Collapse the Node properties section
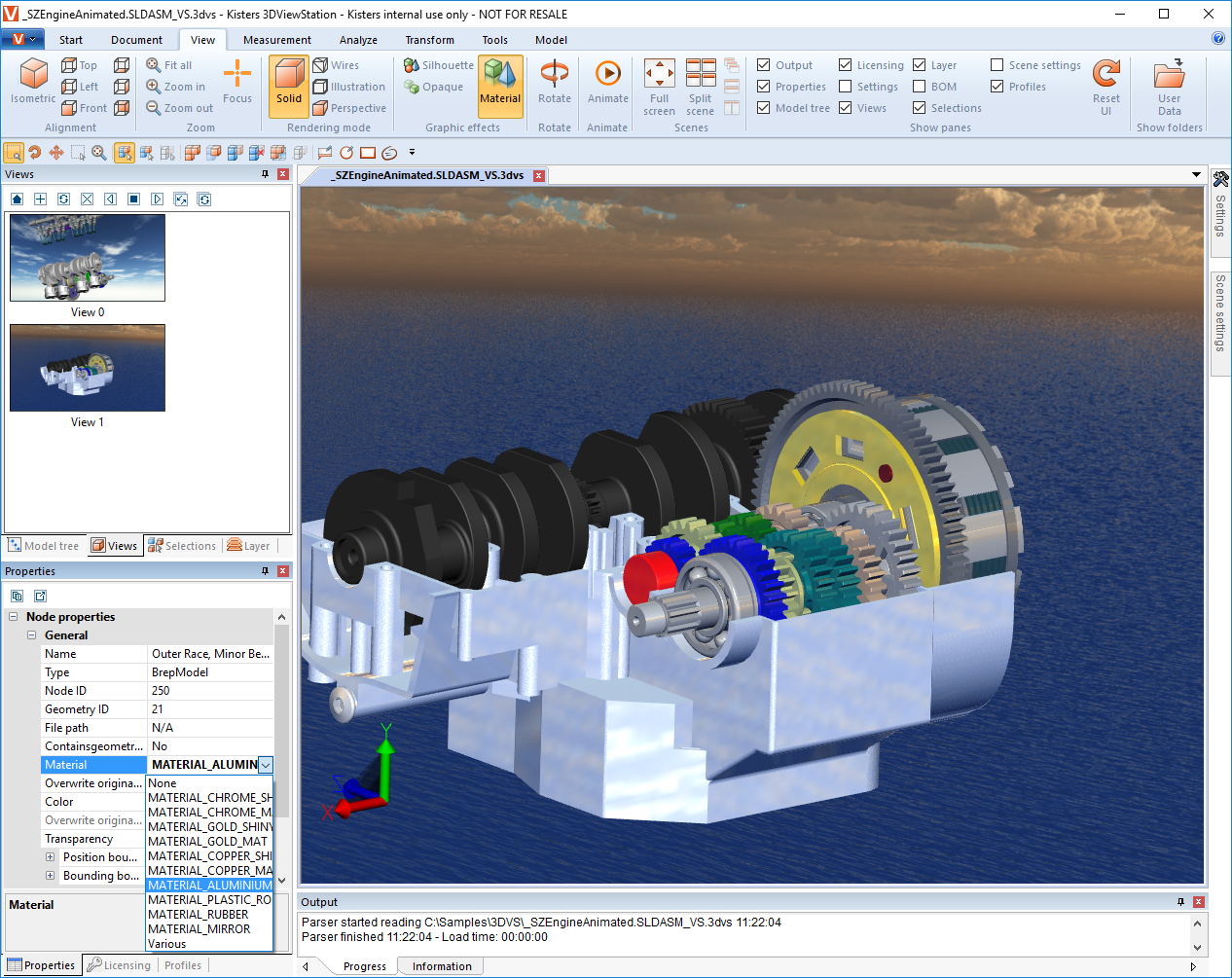Image resolution: width=1232 pixels, height=978 pixels. point(13,617)
